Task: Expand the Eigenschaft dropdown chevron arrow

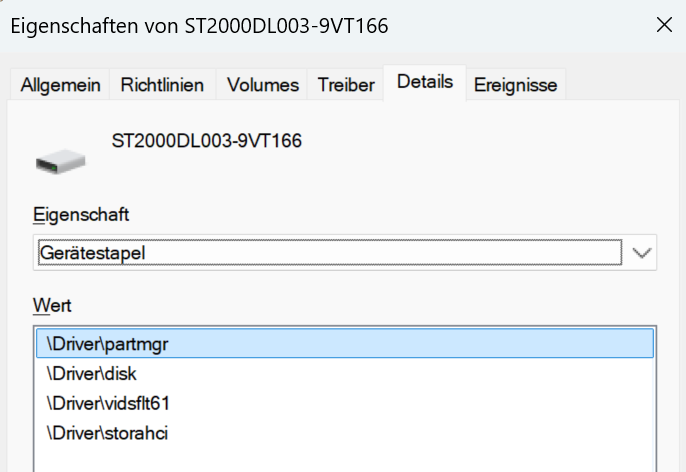Action: [x=641, y=253]
